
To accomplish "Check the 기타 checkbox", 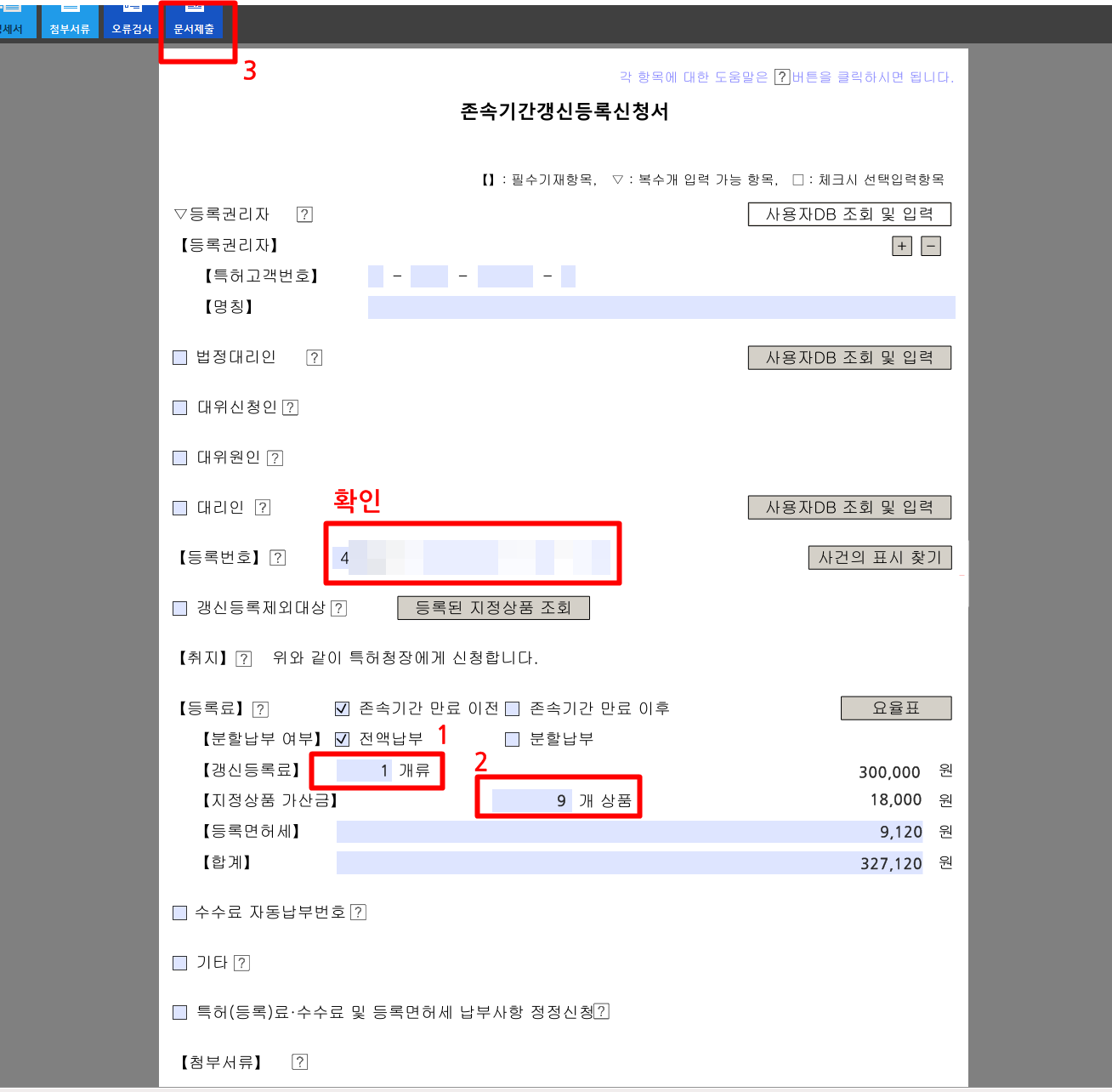I will pos(180,964).
